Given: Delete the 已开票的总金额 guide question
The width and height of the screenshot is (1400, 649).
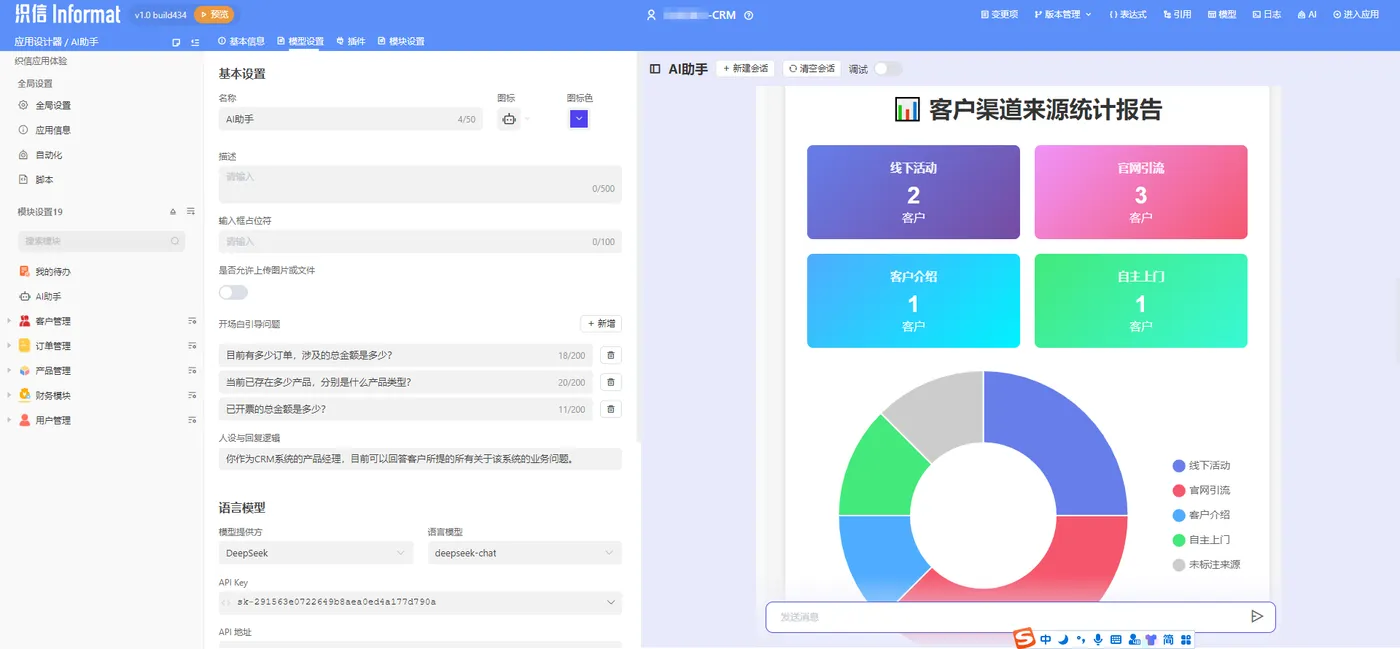Looking at the screenshot, I should point(611,408).
